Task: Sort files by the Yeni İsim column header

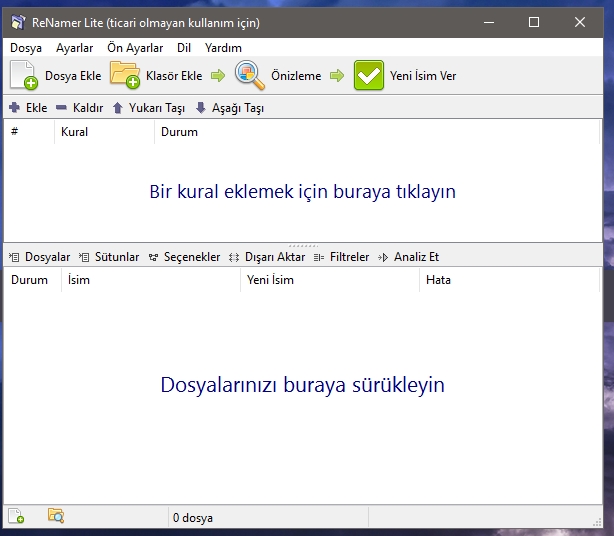Action: [x=330, y=280]
